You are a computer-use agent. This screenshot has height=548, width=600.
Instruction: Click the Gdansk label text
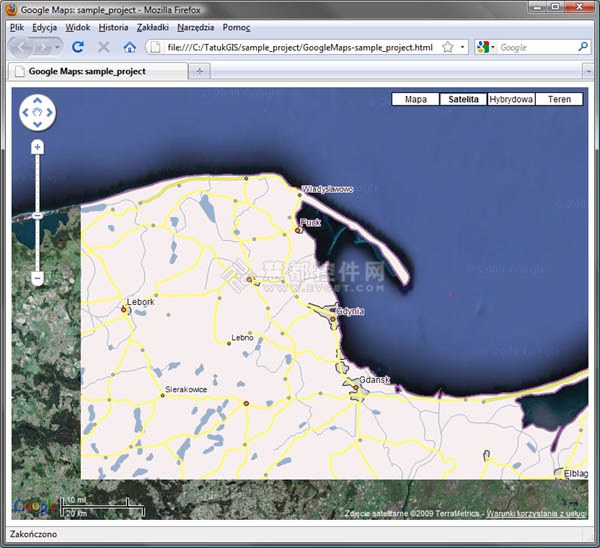tap(375, 380)
